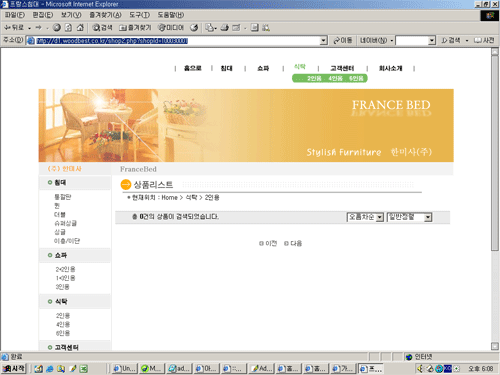The image size is (500, 375).
Task: Click the France Bed banner image
Action: coord(246,125)
